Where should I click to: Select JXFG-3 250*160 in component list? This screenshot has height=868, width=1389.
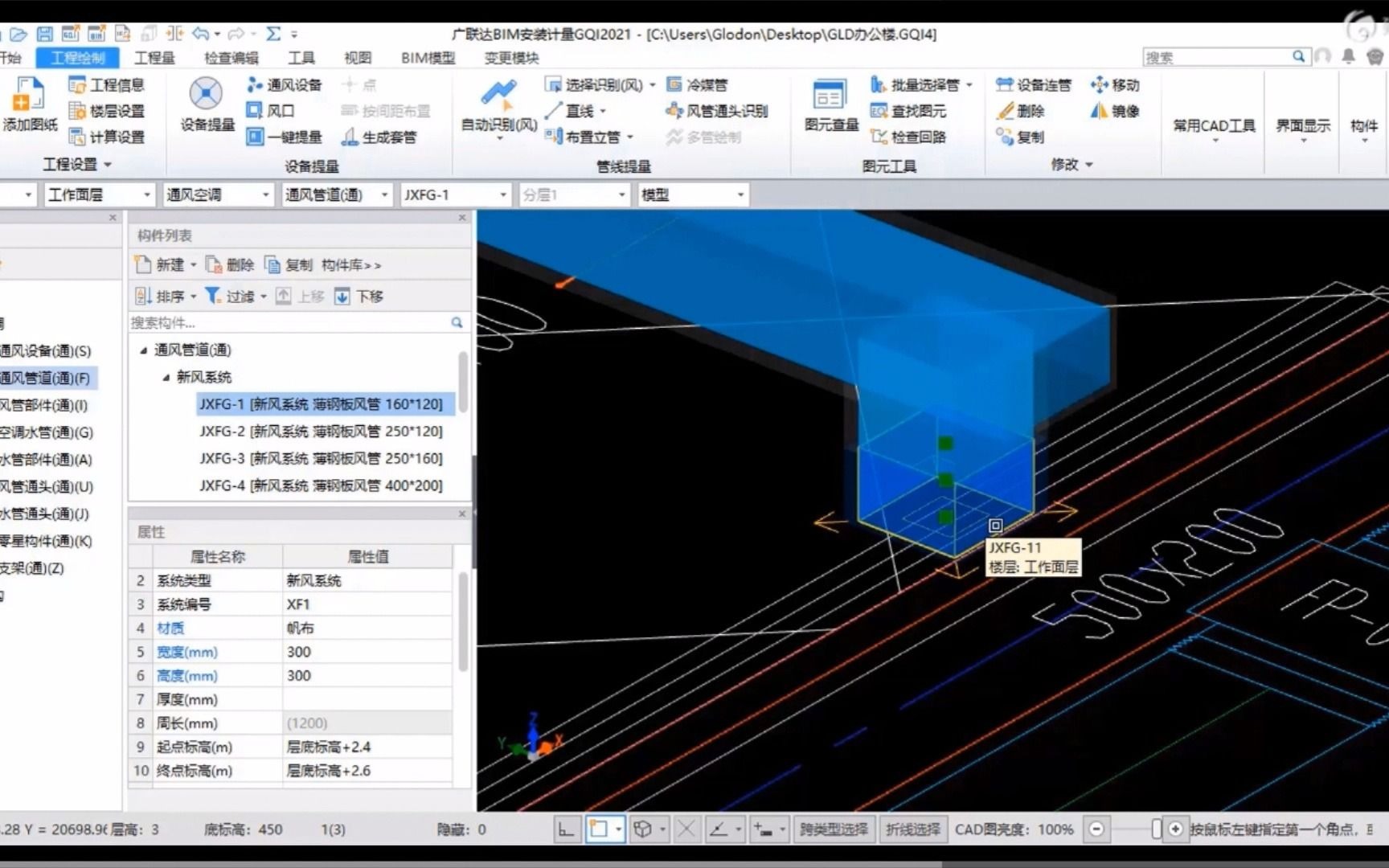tap(321, 459)
